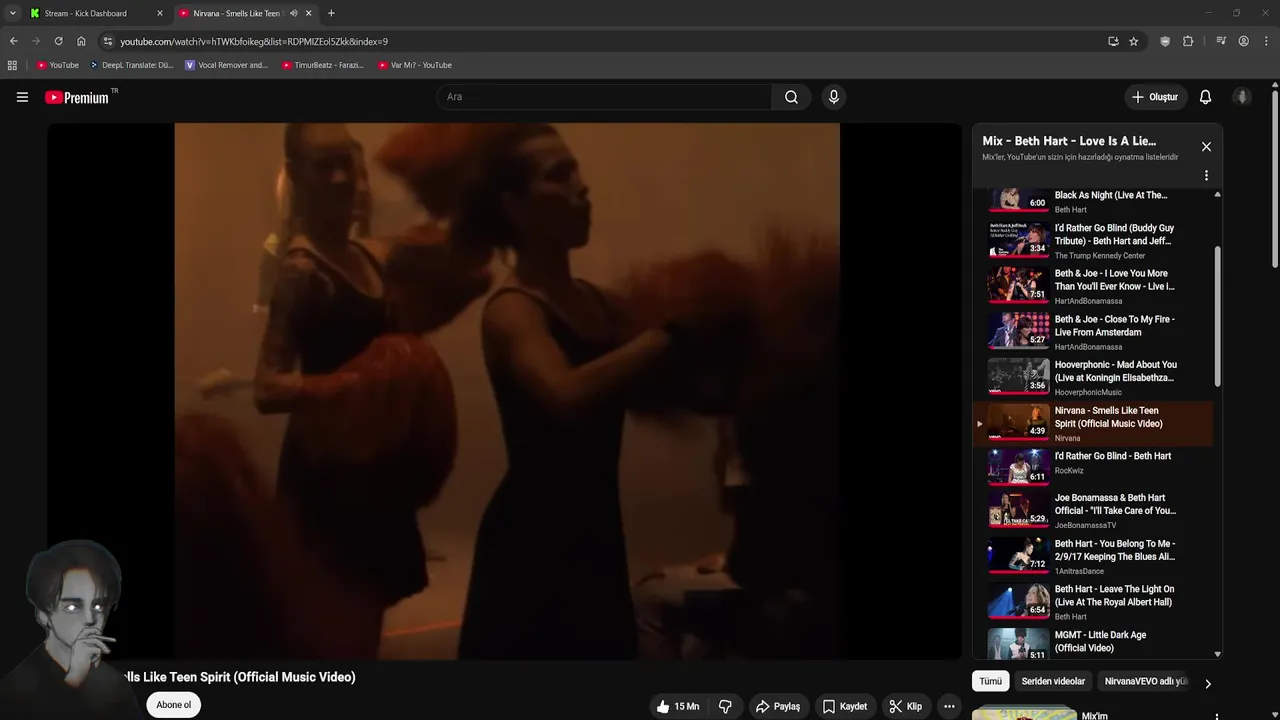Play Black As Night playlist item
The image size is (1280, 720).
pyautogui.click(x=1093, y=201)
